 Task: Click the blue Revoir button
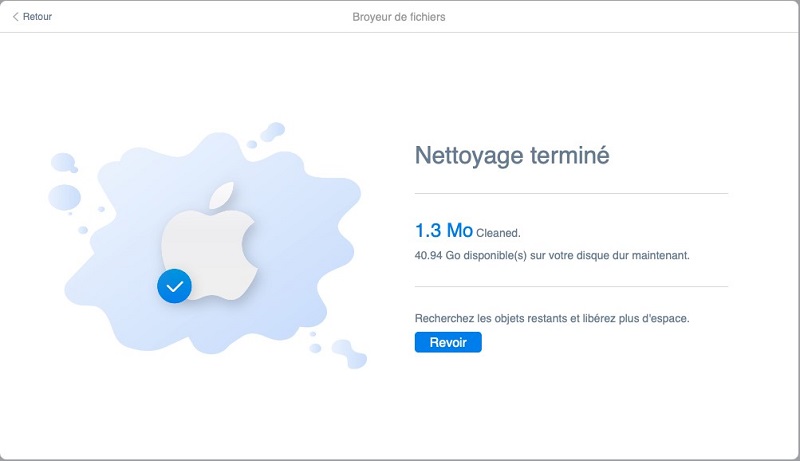(x=448, y=342)
